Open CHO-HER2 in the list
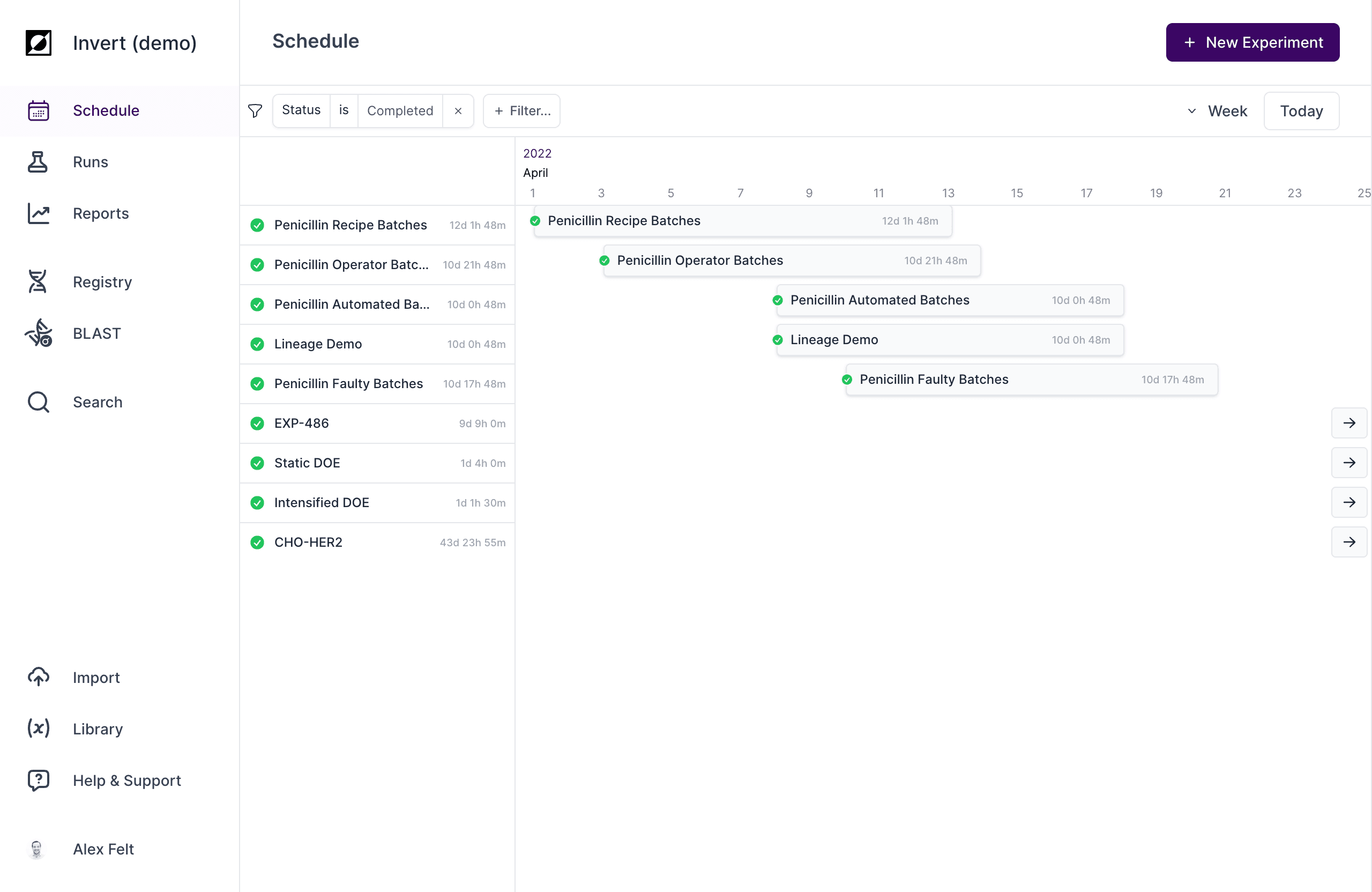The image size is (1372, 892). pyautogui.click(x=377, y=542)
